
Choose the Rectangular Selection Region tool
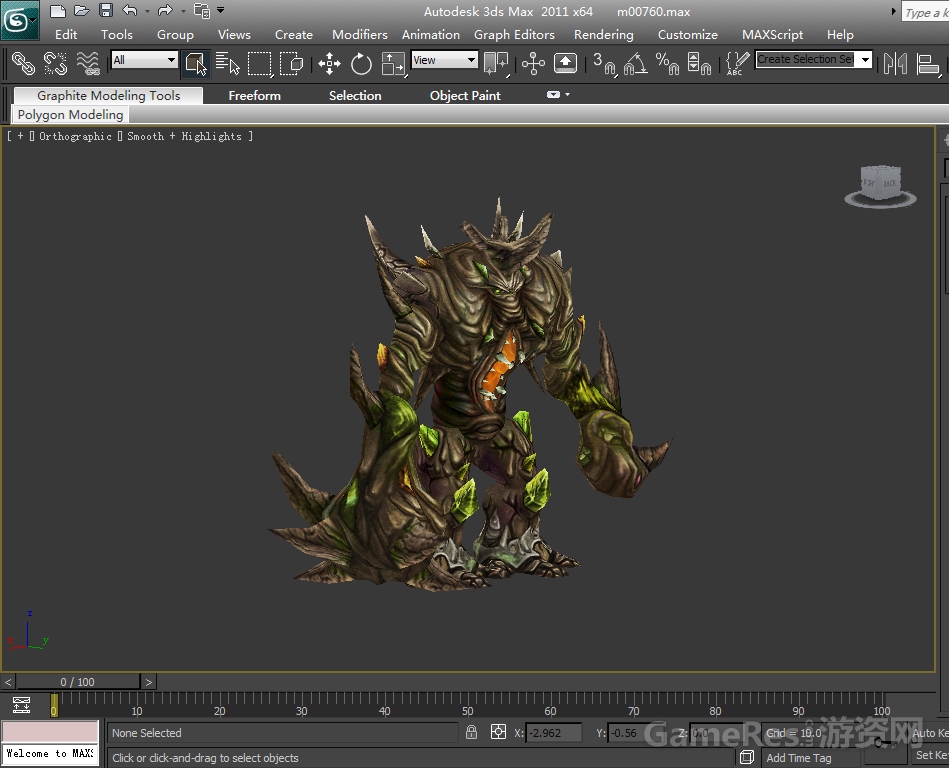260,64
